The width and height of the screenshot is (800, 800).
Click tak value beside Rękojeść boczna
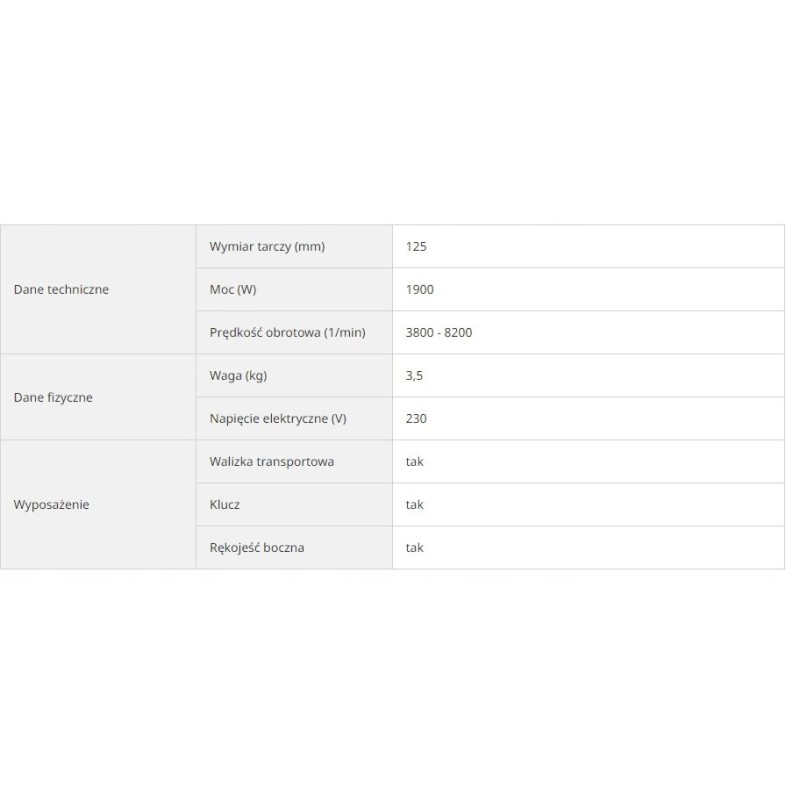click(x=414, y=548)
